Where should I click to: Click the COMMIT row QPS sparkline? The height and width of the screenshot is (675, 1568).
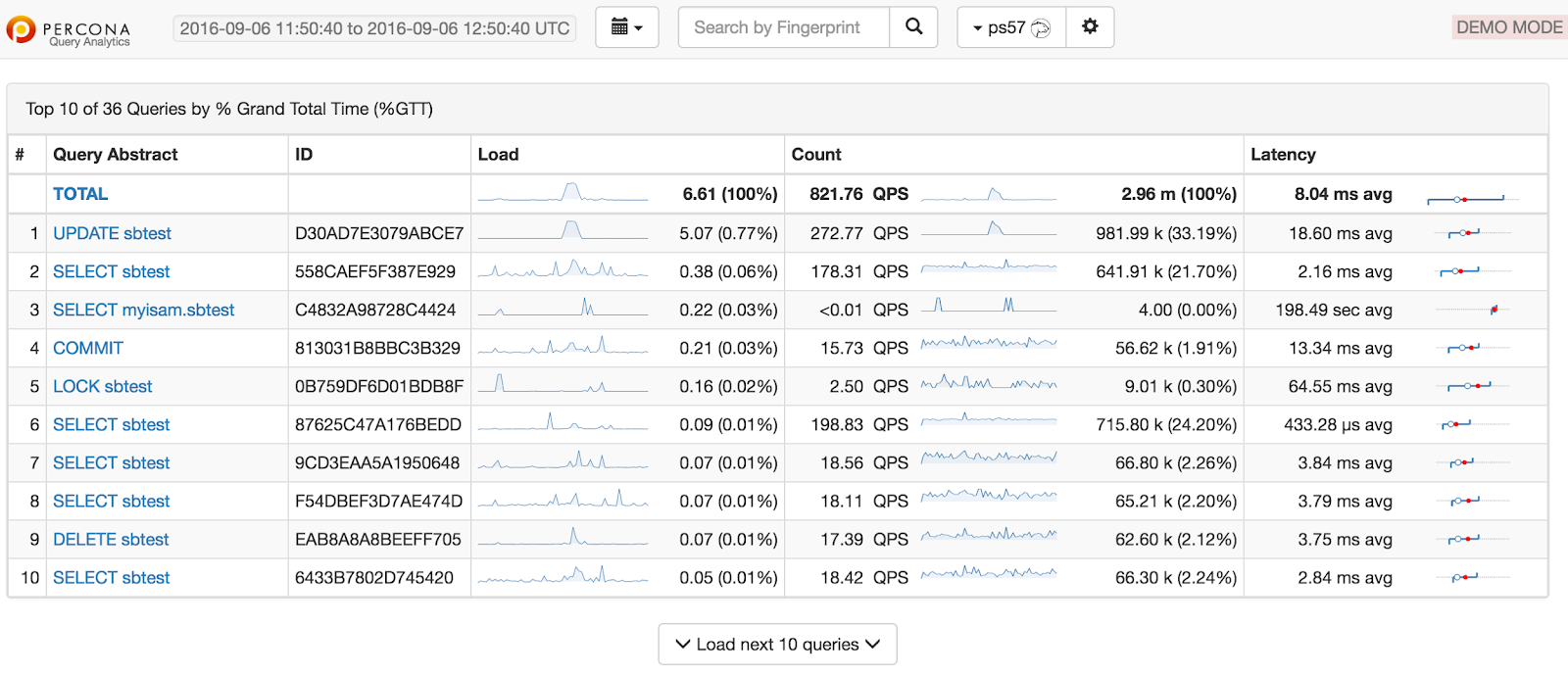pos(989,343)
